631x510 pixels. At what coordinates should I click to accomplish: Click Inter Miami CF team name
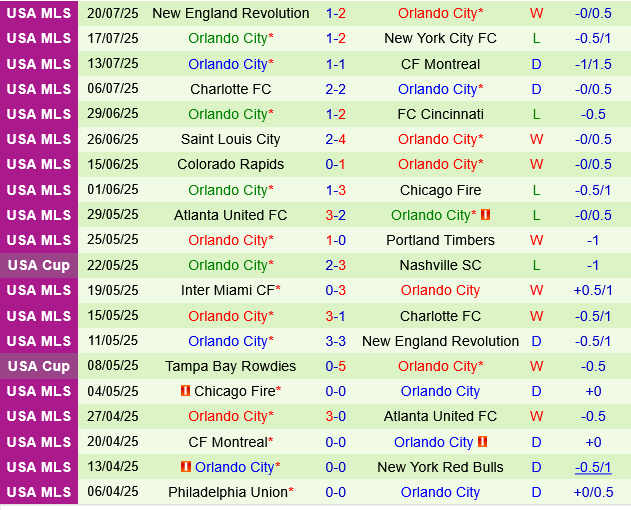point(226,290)
